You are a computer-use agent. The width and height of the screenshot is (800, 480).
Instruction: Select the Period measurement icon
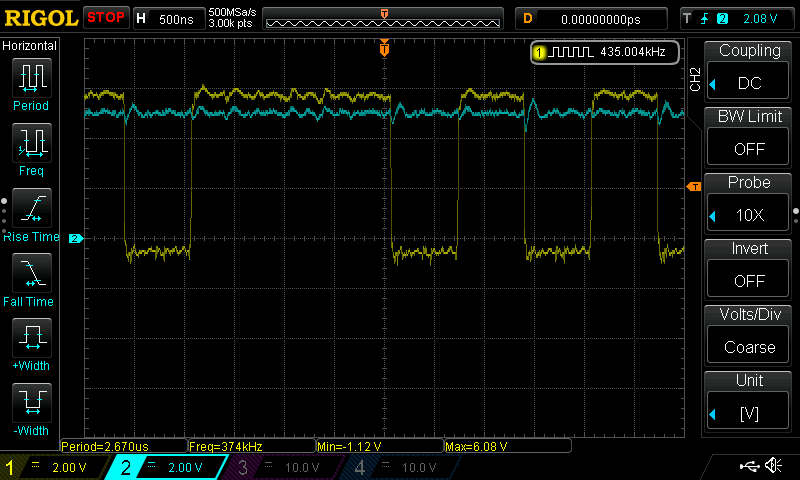[31, 77]
